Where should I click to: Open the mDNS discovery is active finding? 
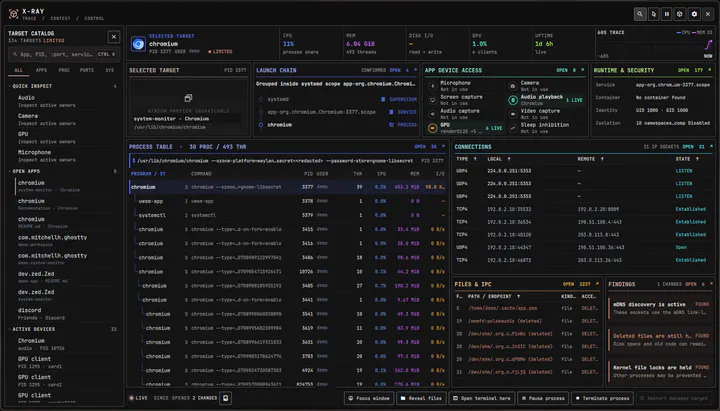[660, 308]
